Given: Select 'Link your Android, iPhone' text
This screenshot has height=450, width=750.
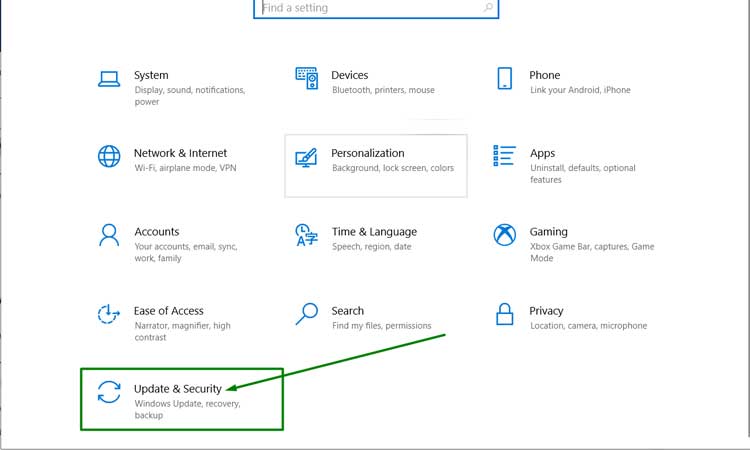Looking at the screenshot, I should click(x=580, y=90).
